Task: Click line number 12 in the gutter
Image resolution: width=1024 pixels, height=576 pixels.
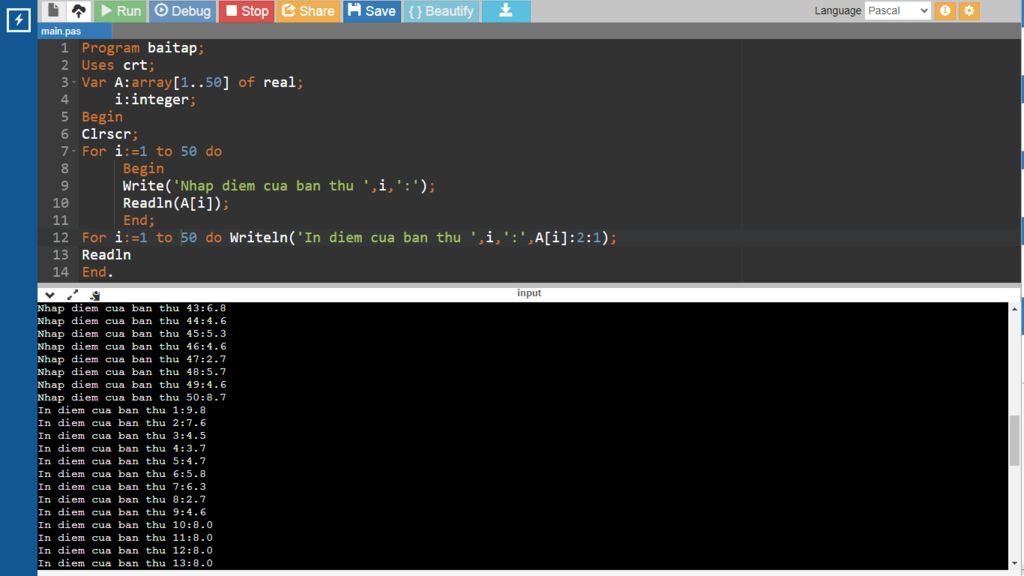Action: [x=61, y=238]
